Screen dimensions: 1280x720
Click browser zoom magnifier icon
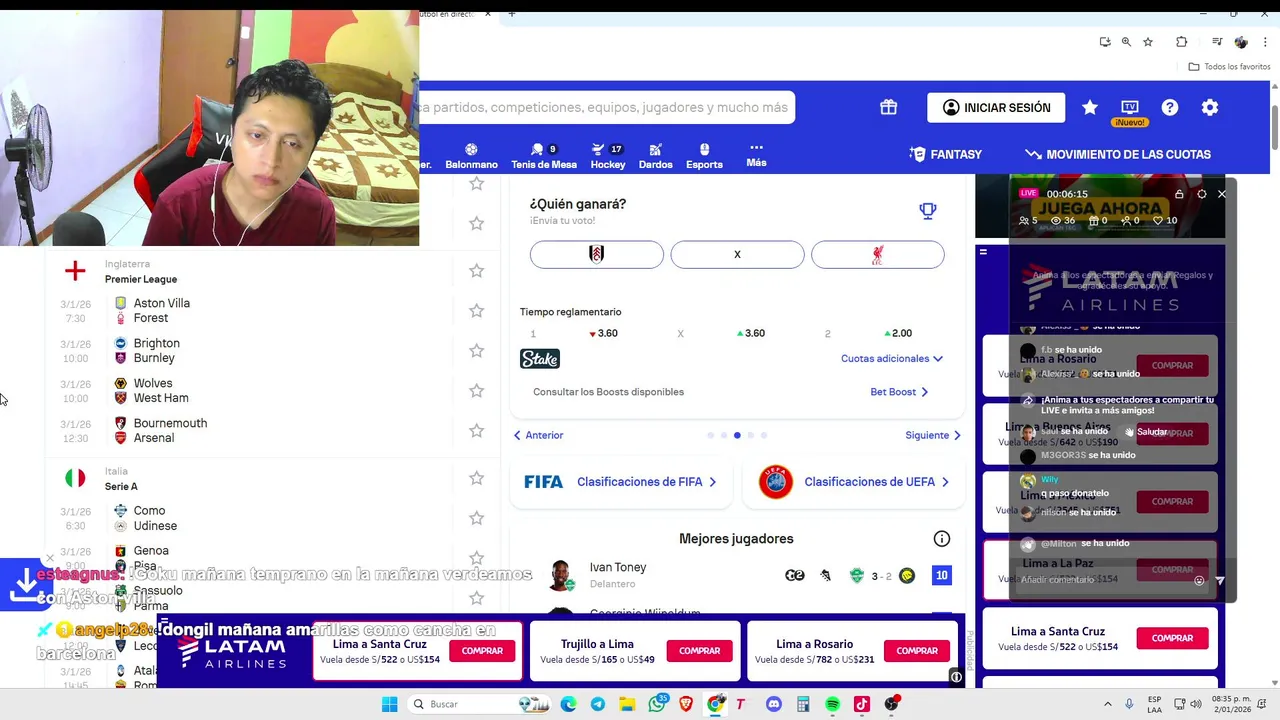pos(1126,42)
